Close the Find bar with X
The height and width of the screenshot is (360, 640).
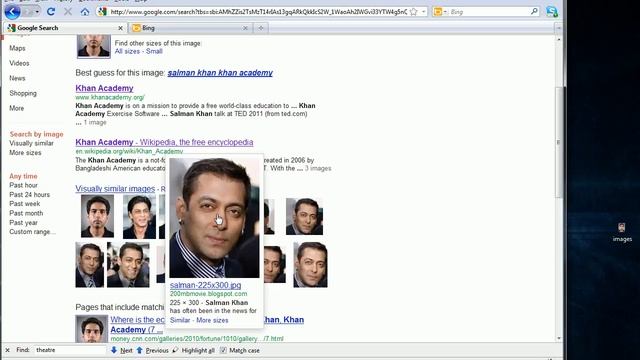pos(7,350)
